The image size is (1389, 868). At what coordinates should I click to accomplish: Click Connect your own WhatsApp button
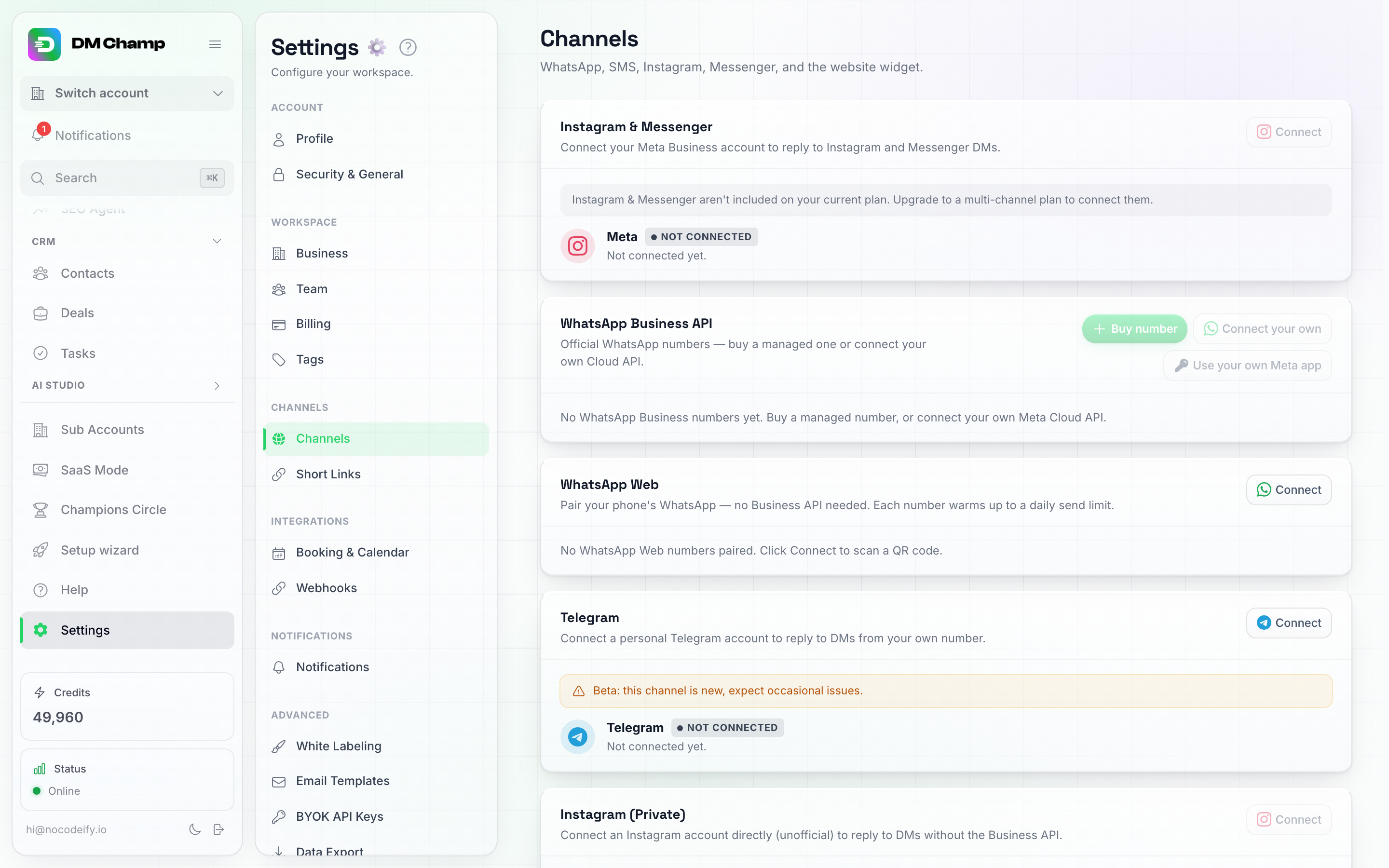pos(1262,329)
